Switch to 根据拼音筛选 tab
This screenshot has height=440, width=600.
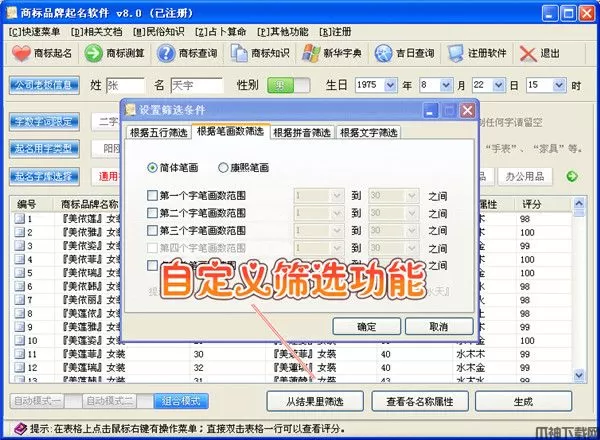click(x=302, y=133)
